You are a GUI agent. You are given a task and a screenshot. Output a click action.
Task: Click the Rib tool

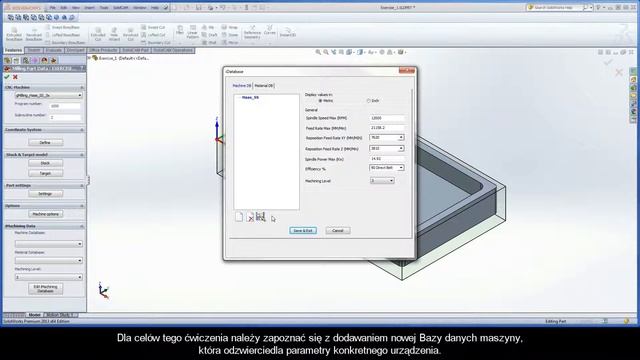pyautogui.click(x=208, y=27)
